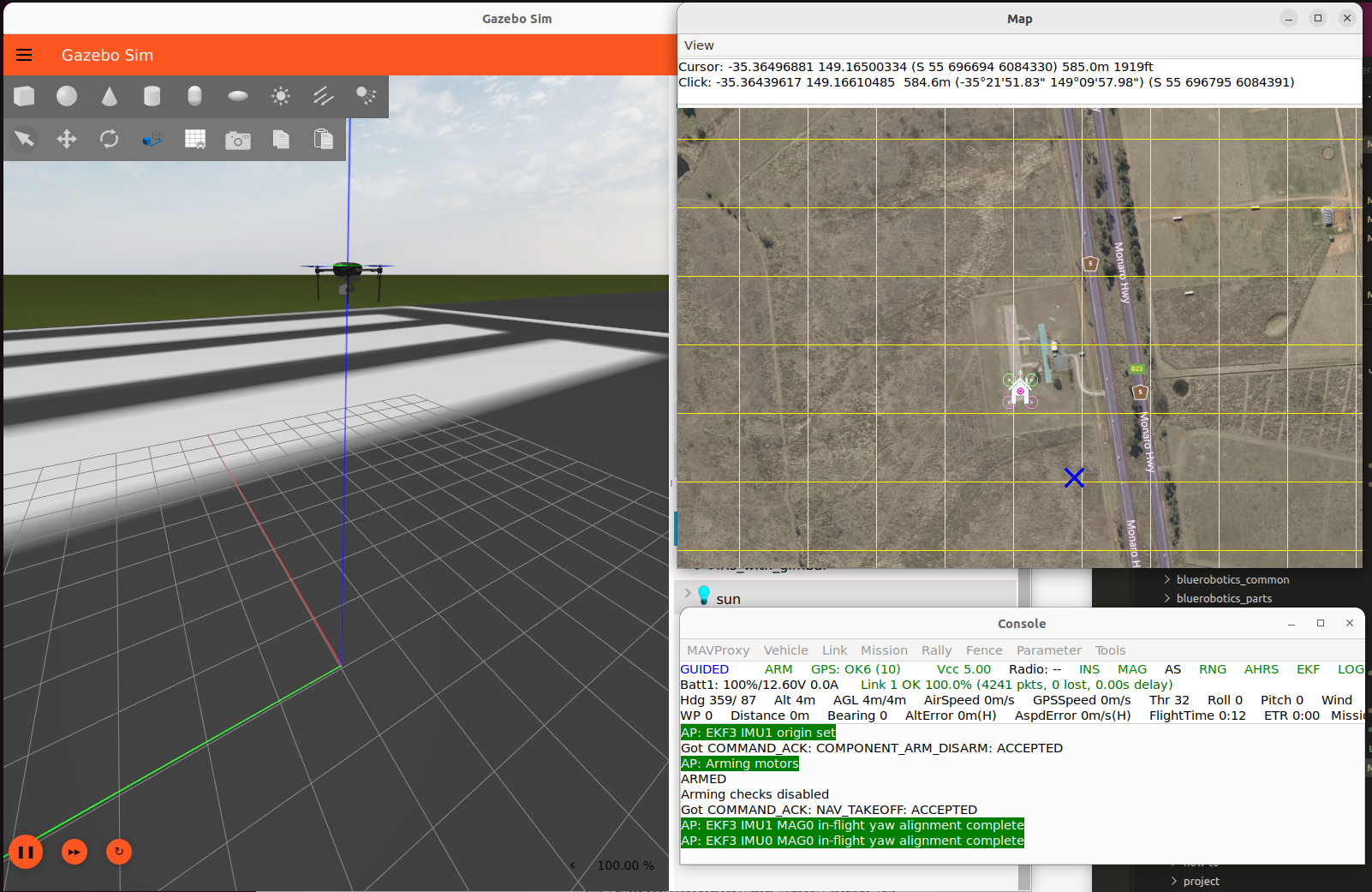Viewport: 1372px width, 892px height.
Task: Expand the sun entity in tree
Action: (x=688, y=593)
